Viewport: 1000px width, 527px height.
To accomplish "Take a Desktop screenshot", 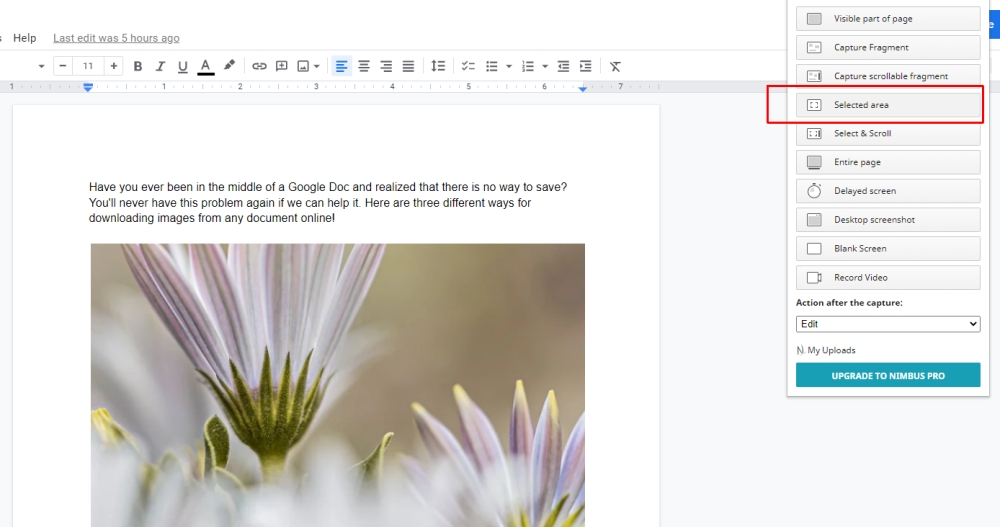I will [x=888, y=219].
